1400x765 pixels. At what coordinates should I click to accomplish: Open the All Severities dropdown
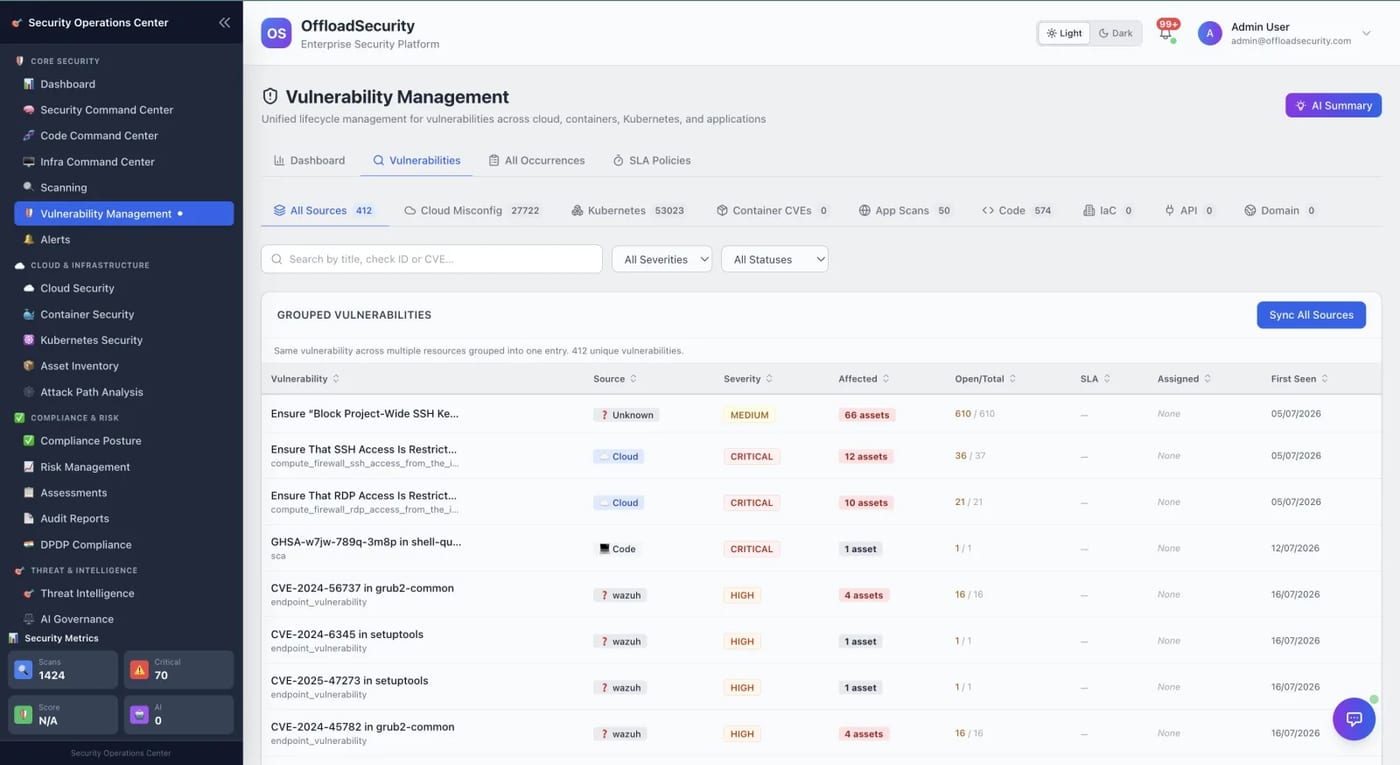(662, 259)
